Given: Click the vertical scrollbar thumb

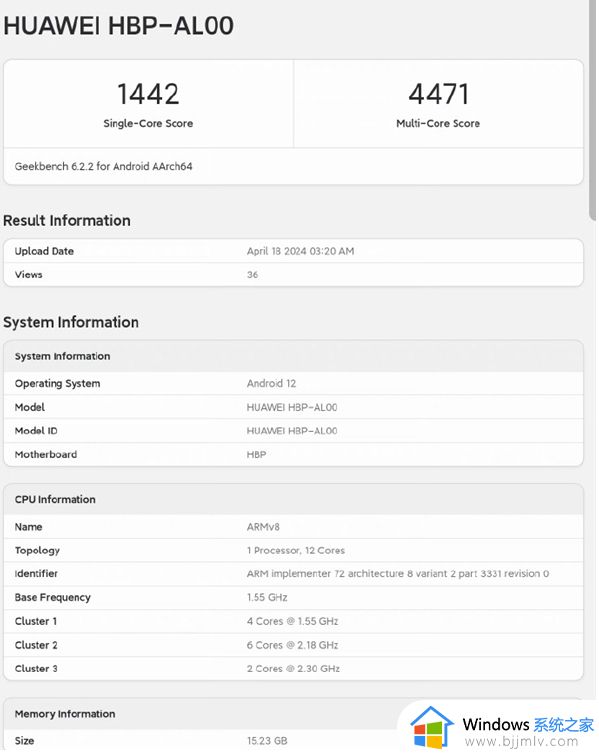Looking at the screenshot, I should pyautogui.click(x=592, y=110).
